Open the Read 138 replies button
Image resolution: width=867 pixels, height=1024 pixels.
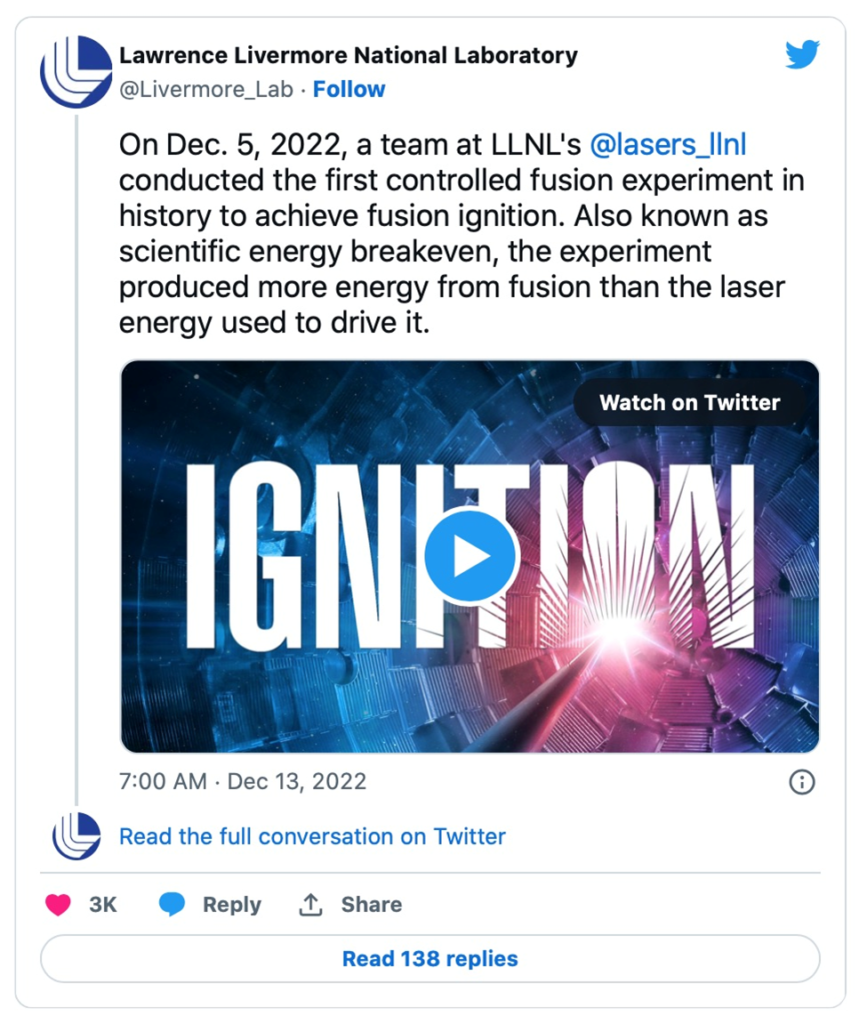click(x=430, y=959)
